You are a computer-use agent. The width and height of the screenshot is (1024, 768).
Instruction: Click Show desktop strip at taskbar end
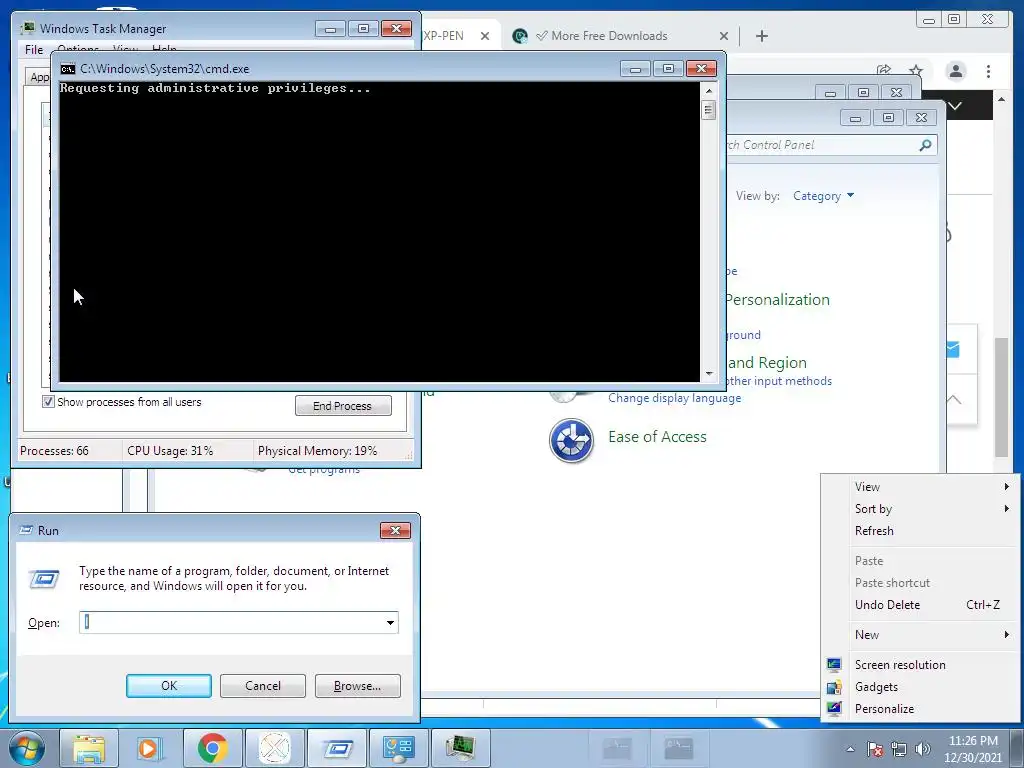click(x=1016, y=748)
